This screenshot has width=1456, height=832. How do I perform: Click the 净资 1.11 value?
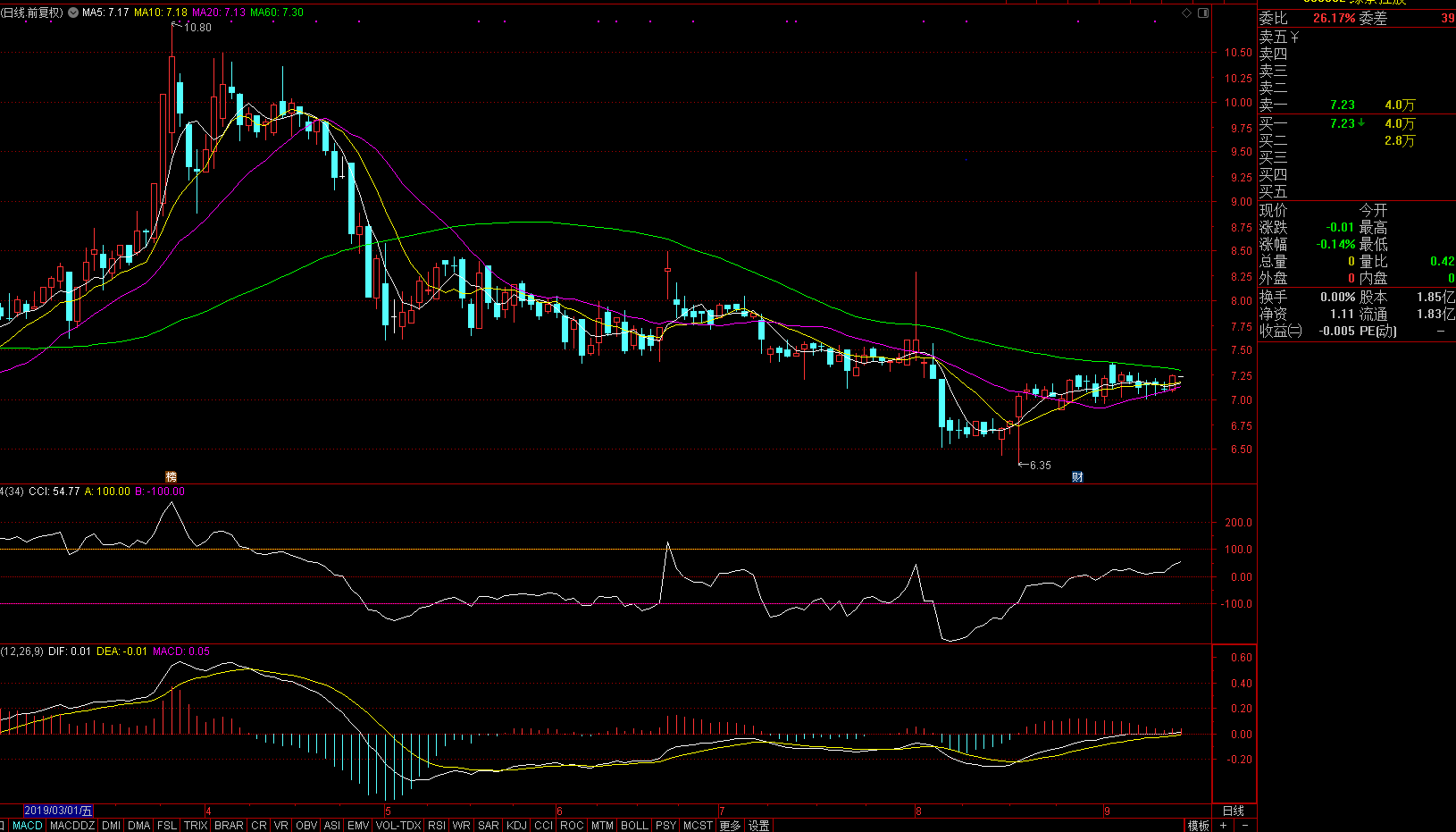pos(1342,315)
